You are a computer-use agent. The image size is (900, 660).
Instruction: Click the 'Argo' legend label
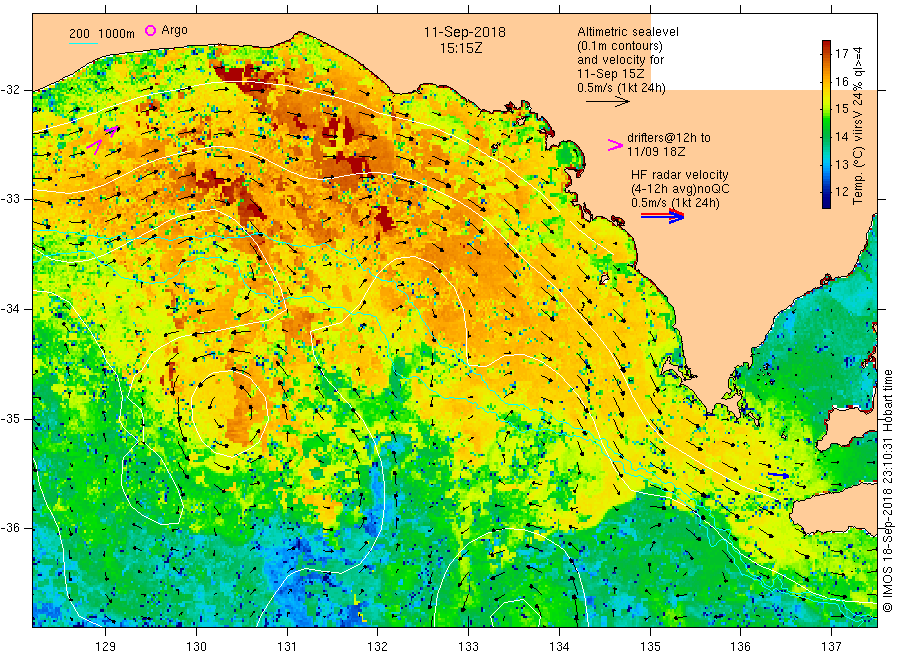point(174,30)
